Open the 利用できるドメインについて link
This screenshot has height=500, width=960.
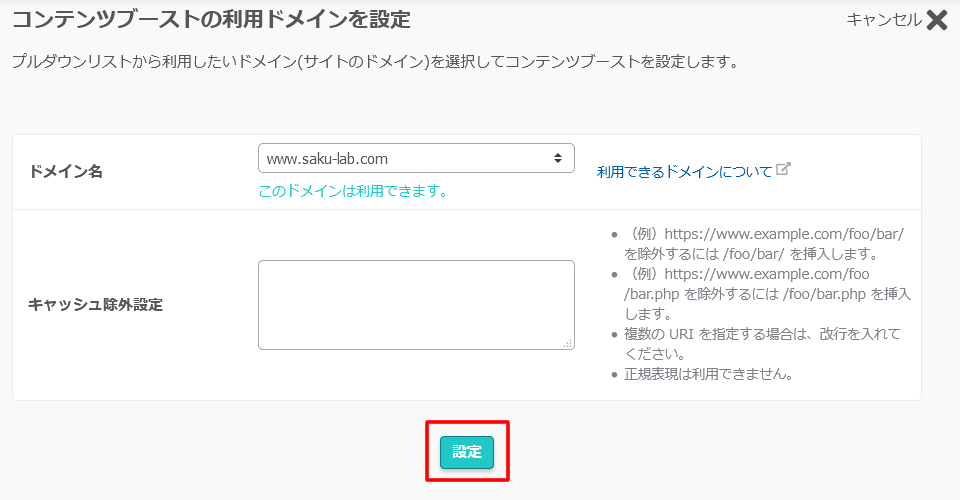684,172
